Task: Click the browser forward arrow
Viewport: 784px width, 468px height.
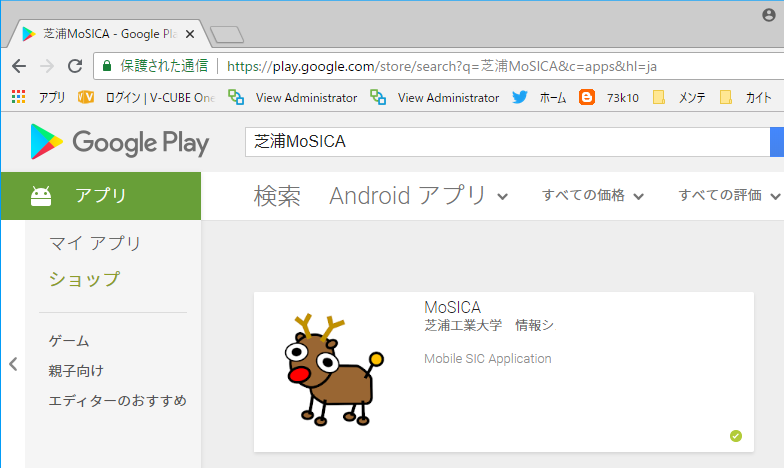Action: coord(47,66)
